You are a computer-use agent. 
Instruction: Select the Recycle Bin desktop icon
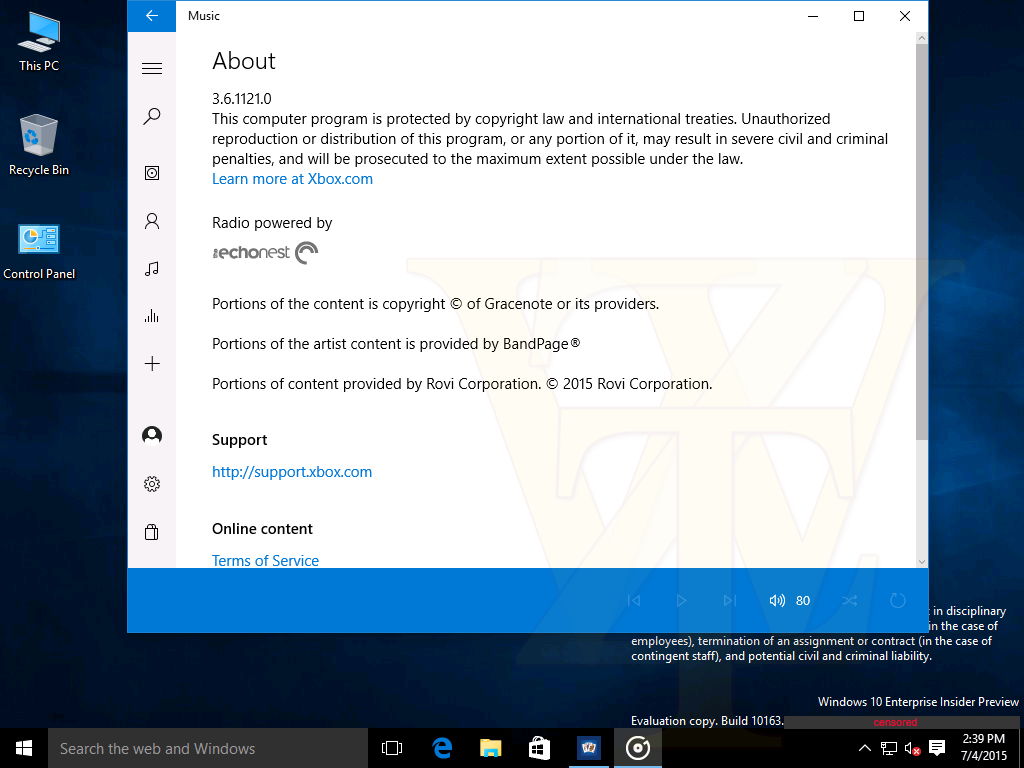39,145
